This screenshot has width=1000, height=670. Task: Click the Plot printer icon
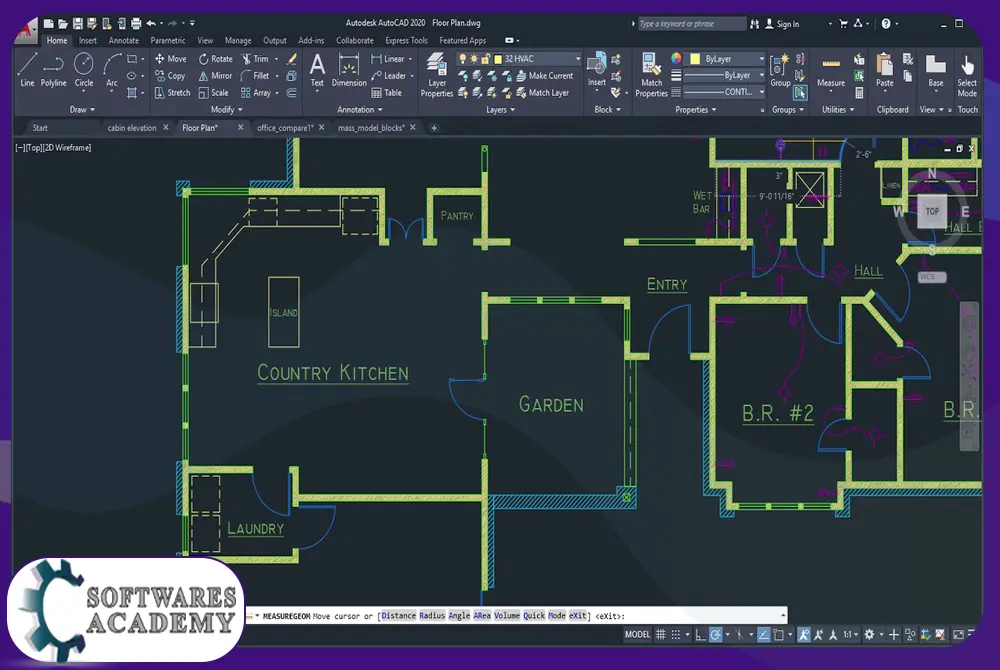[x=136, y=24]
